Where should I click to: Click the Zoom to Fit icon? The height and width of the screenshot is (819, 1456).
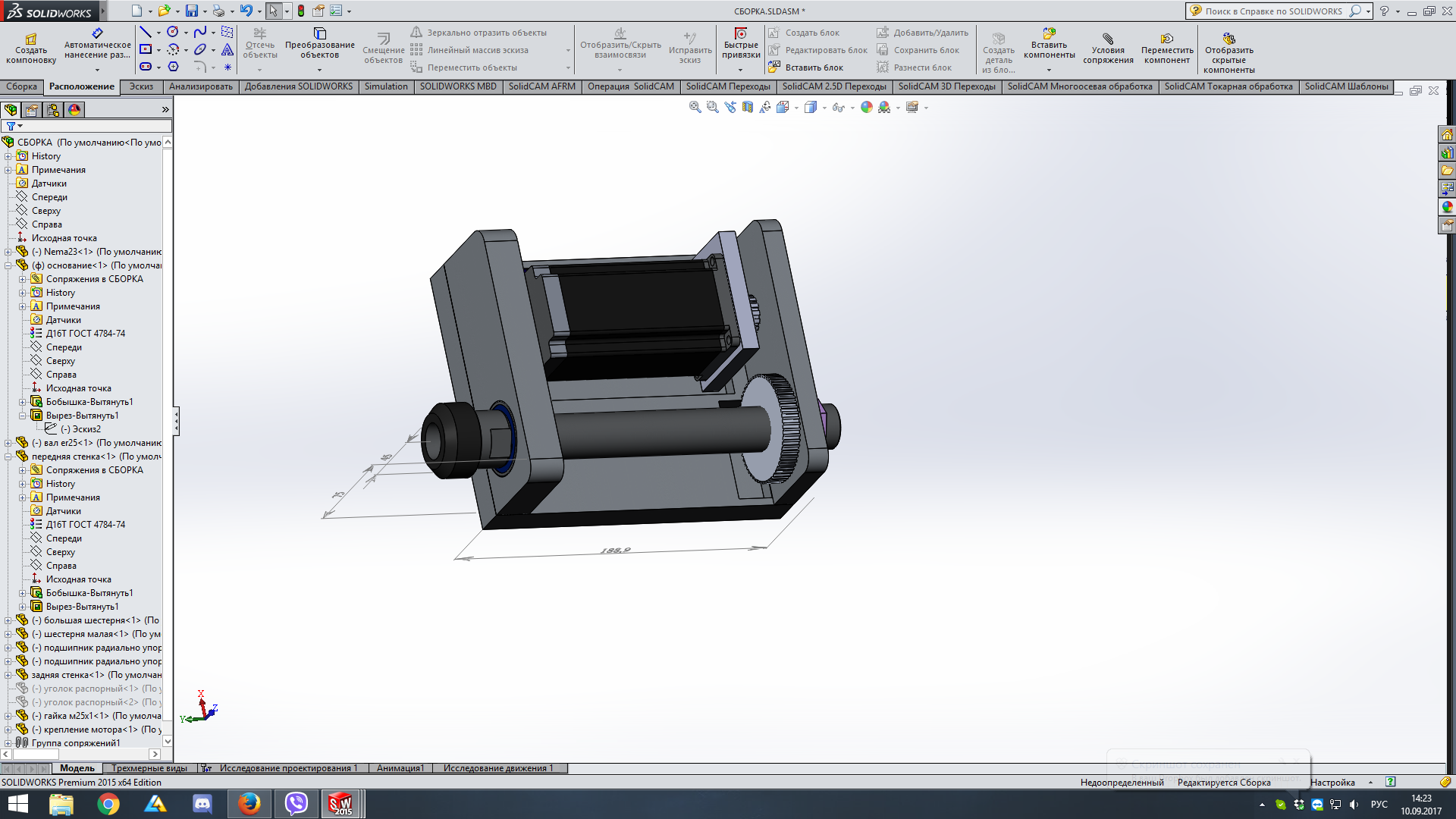click(695, 108)
